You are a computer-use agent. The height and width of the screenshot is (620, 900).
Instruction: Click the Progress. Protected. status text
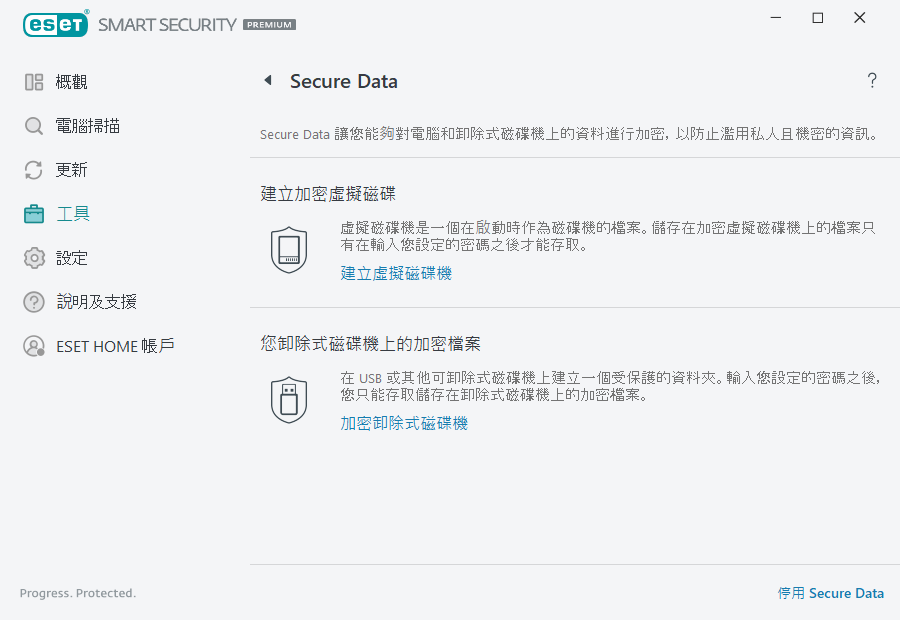point(77,592)
